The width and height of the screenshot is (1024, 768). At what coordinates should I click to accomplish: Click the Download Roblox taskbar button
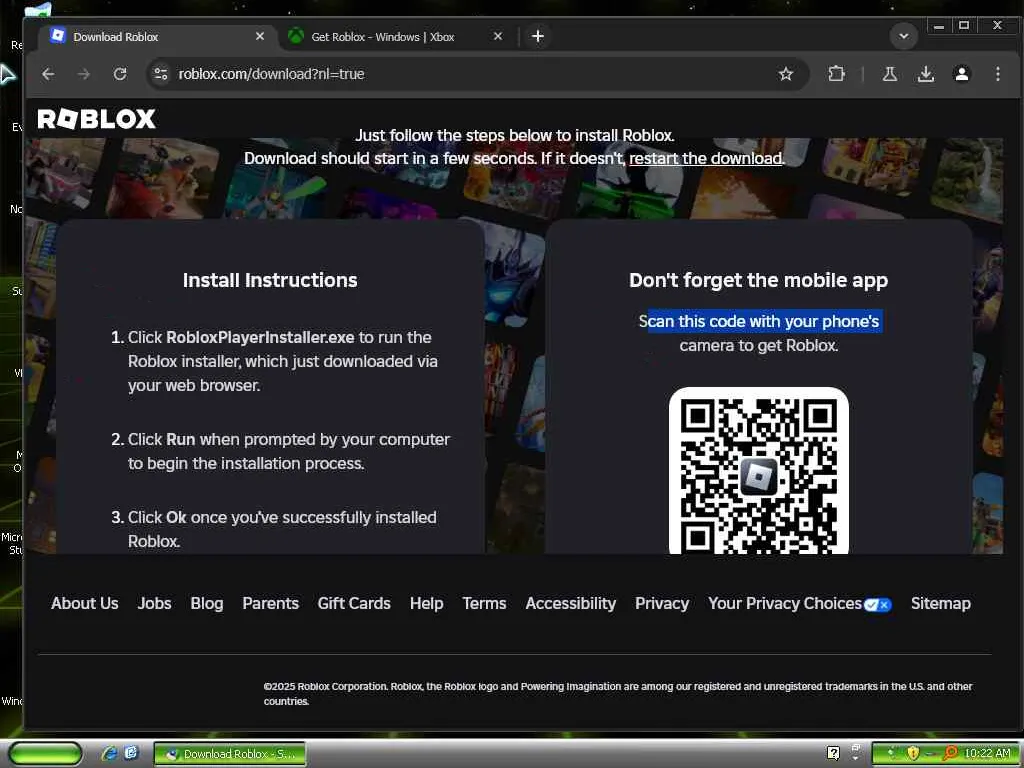point(230,754)
